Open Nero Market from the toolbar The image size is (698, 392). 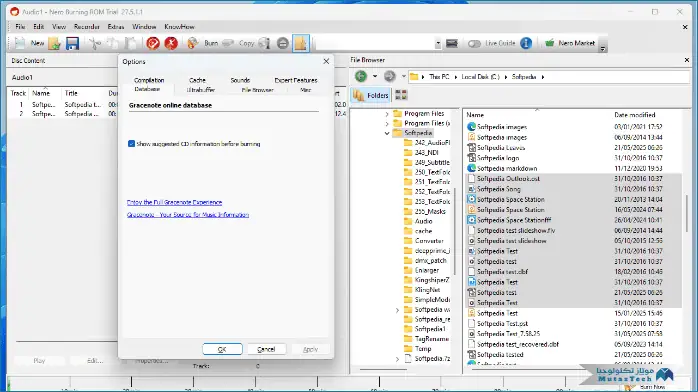pos(570,43)
